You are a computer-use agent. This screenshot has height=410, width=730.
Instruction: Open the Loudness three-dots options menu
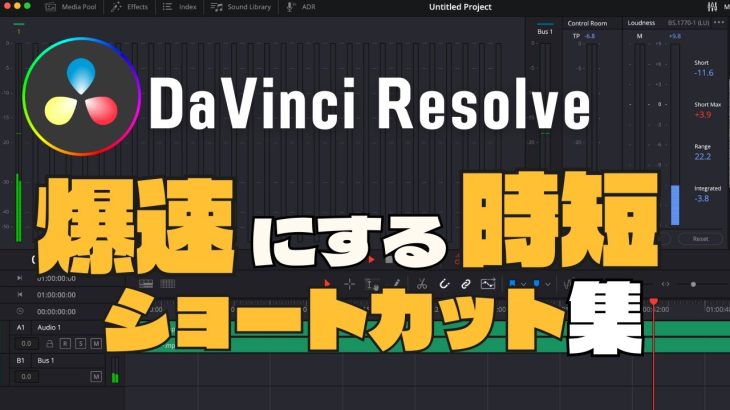[719, 22]
